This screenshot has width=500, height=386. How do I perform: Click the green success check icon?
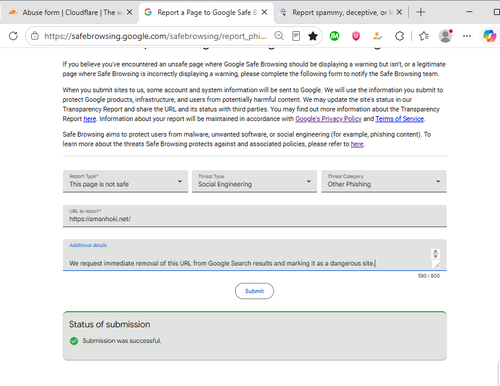(74, 341)
